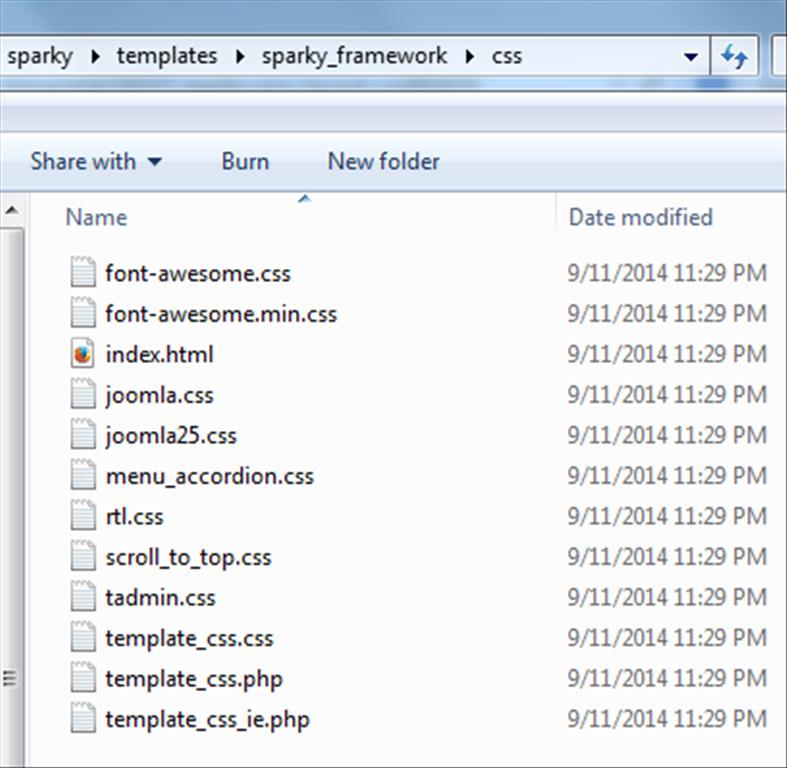Select the file name scroll_to_top.css

189,558
